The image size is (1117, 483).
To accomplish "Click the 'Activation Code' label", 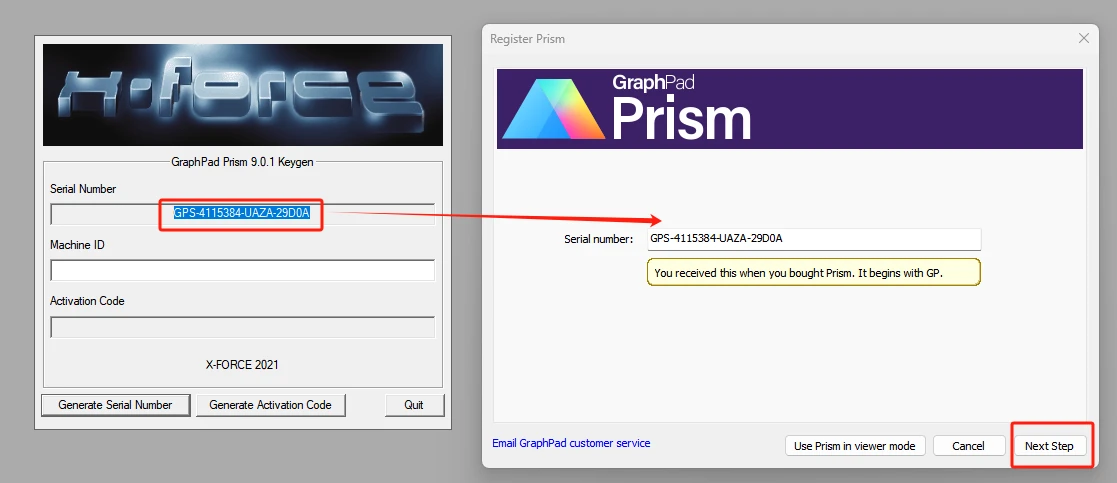I will (x=87, y=301).
